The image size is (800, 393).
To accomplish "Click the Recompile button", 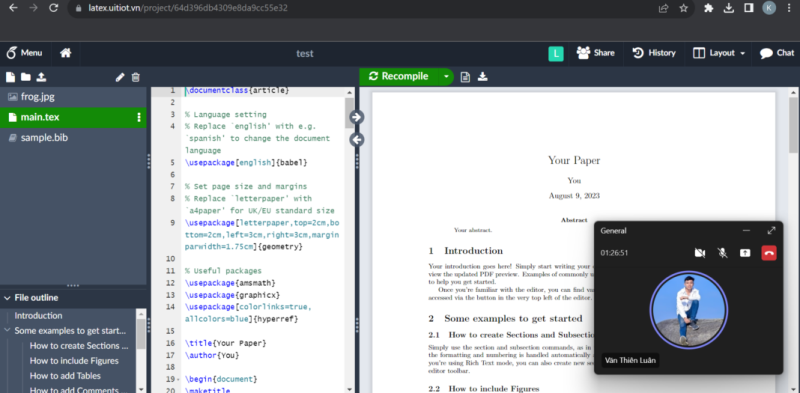I will pos(398,77).
